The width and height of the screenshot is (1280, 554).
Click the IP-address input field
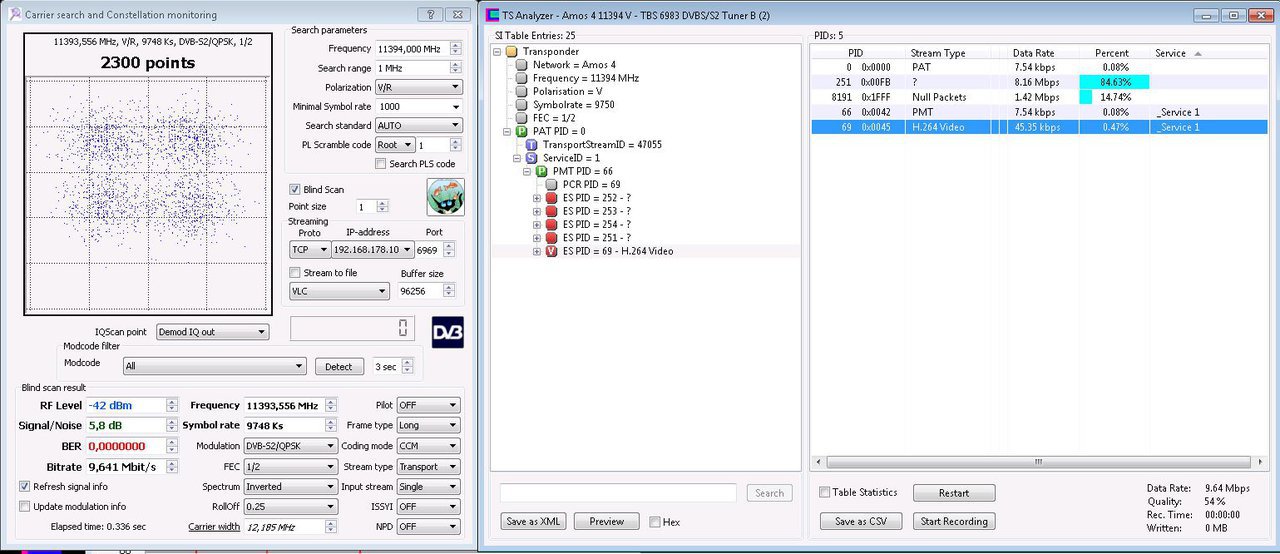(x=372, y=249)
